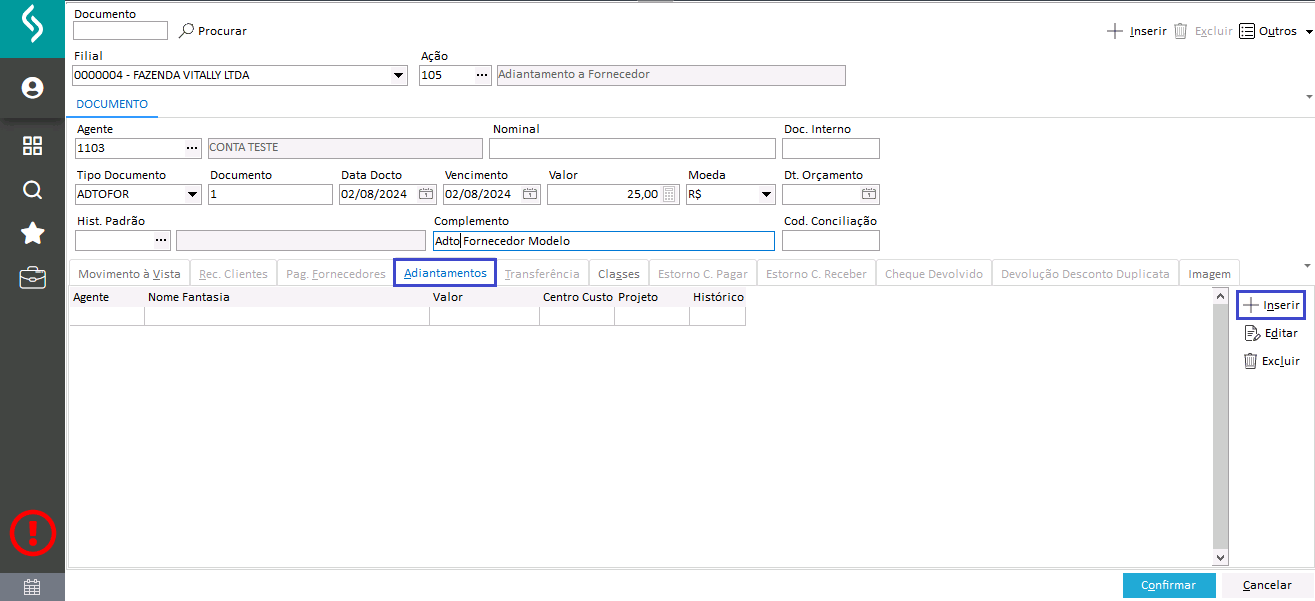Viewport: 1315px width, 601px height.
Task: Open Vencimento calendar picker
Action: [x=530, y=194]
